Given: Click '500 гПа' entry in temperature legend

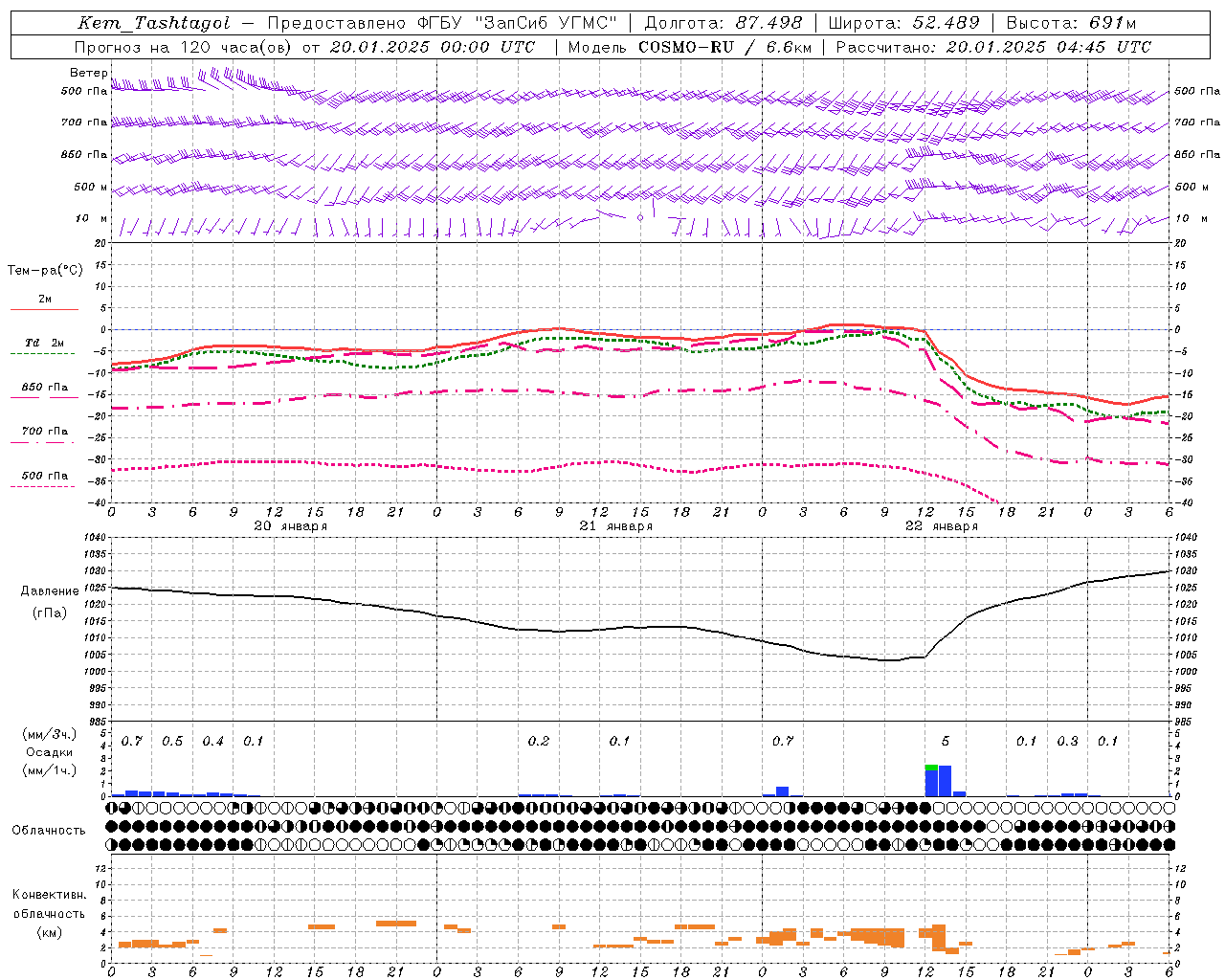Looking at the screenshot, I should coord(44,476).
